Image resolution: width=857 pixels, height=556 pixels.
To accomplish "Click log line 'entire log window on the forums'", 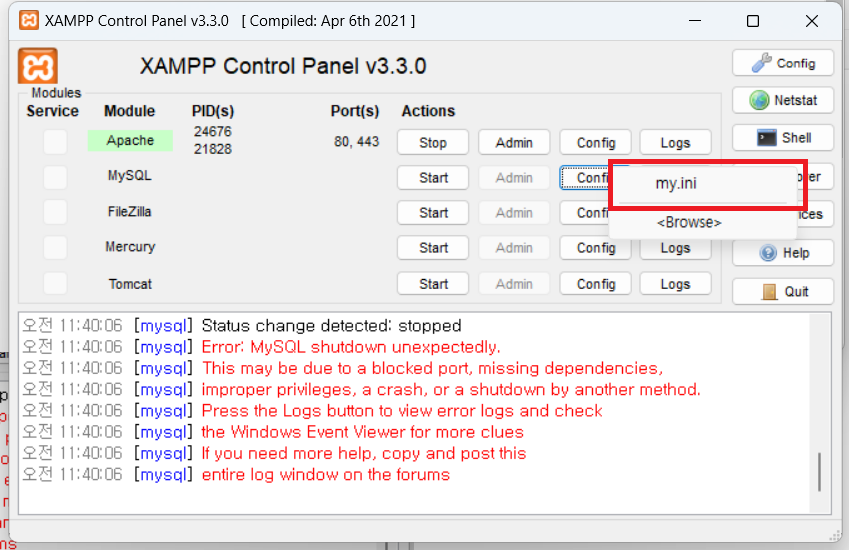I will 326,475.
